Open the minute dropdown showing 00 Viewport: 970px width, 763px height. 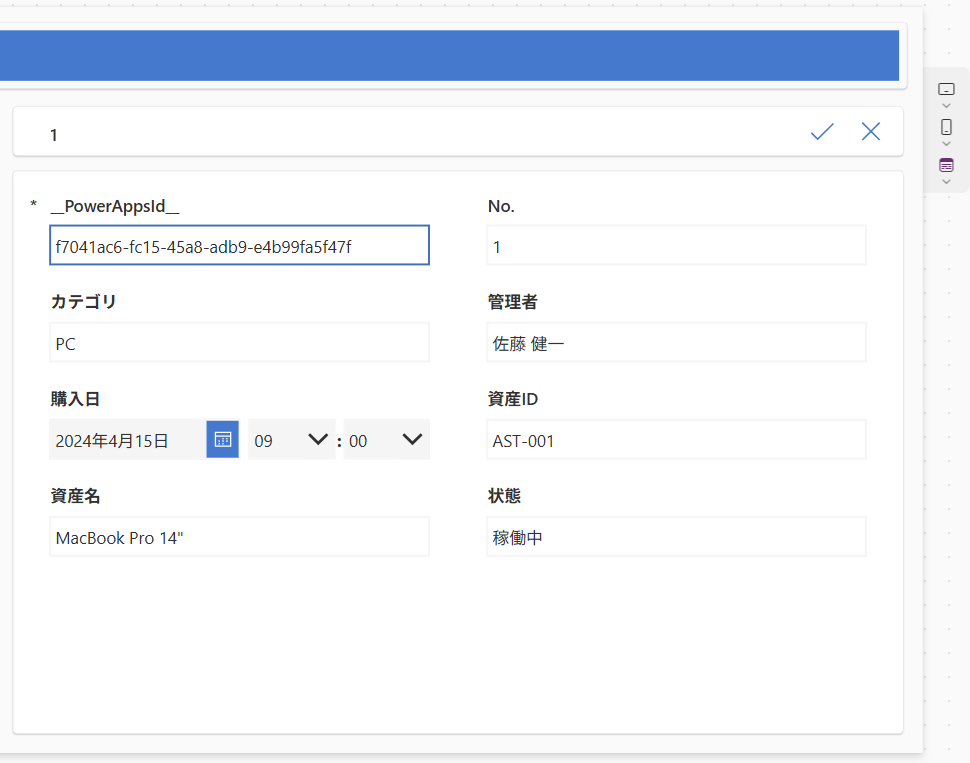pyautogui.click(x=386, y=440)
